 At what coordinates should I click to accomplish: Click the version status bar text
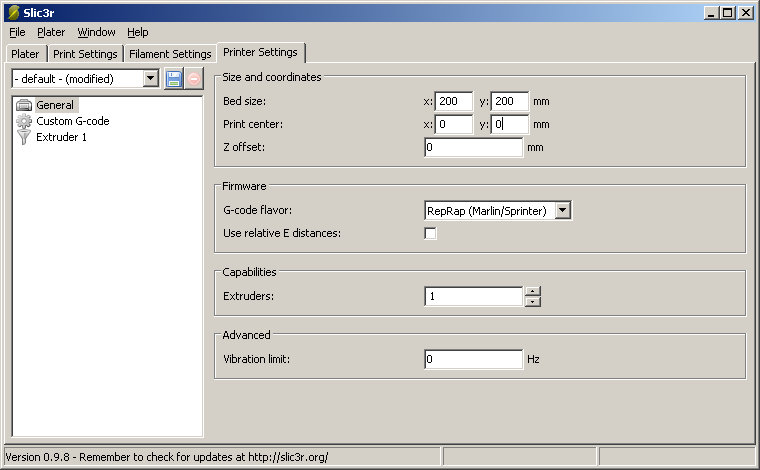(167, 457)
